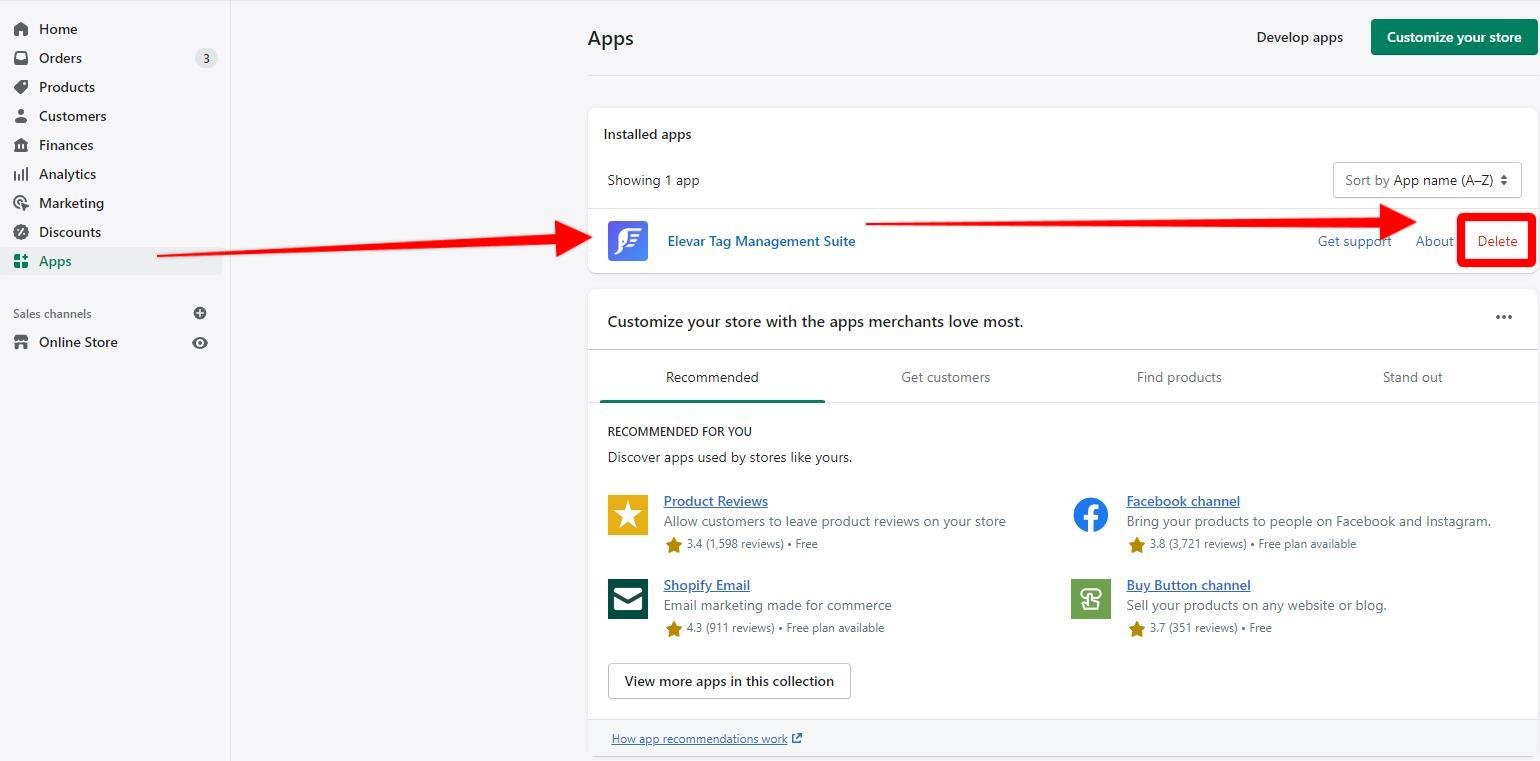
Task: Click the Product Reviews star app icon
Action: [x=628, y=515]
